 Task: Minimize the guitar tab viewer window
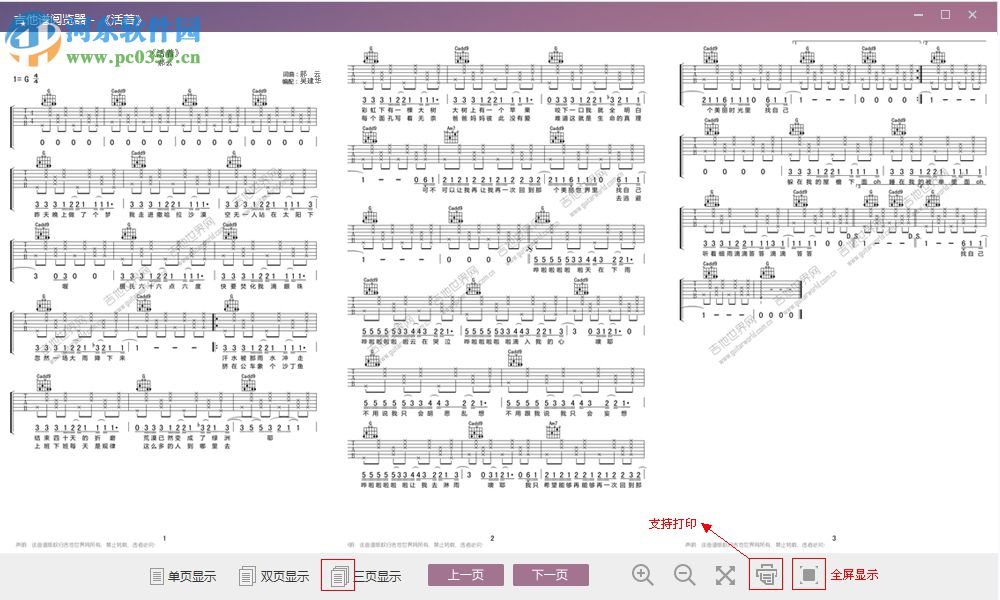918,15
